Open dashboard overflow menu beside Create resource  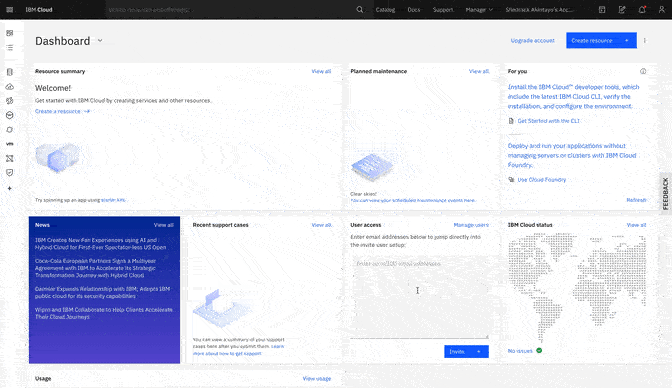(x=645, y=40)
